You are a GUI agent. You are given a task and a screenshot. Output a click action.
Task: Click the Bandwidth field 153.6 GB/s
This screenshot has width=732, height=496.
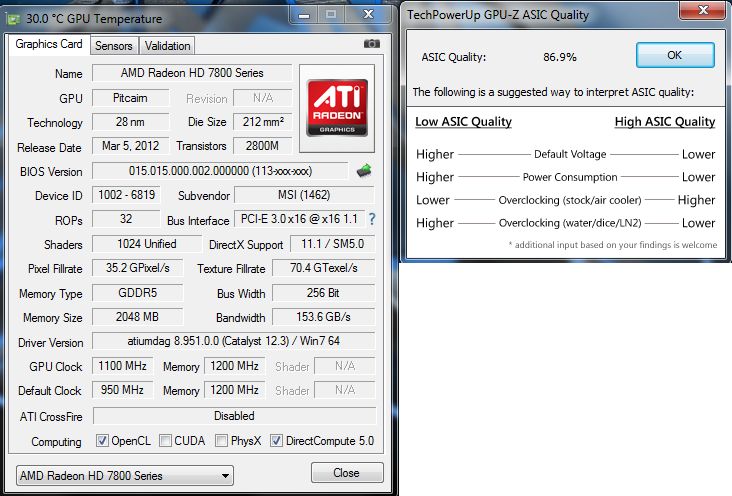click(324, 317)
